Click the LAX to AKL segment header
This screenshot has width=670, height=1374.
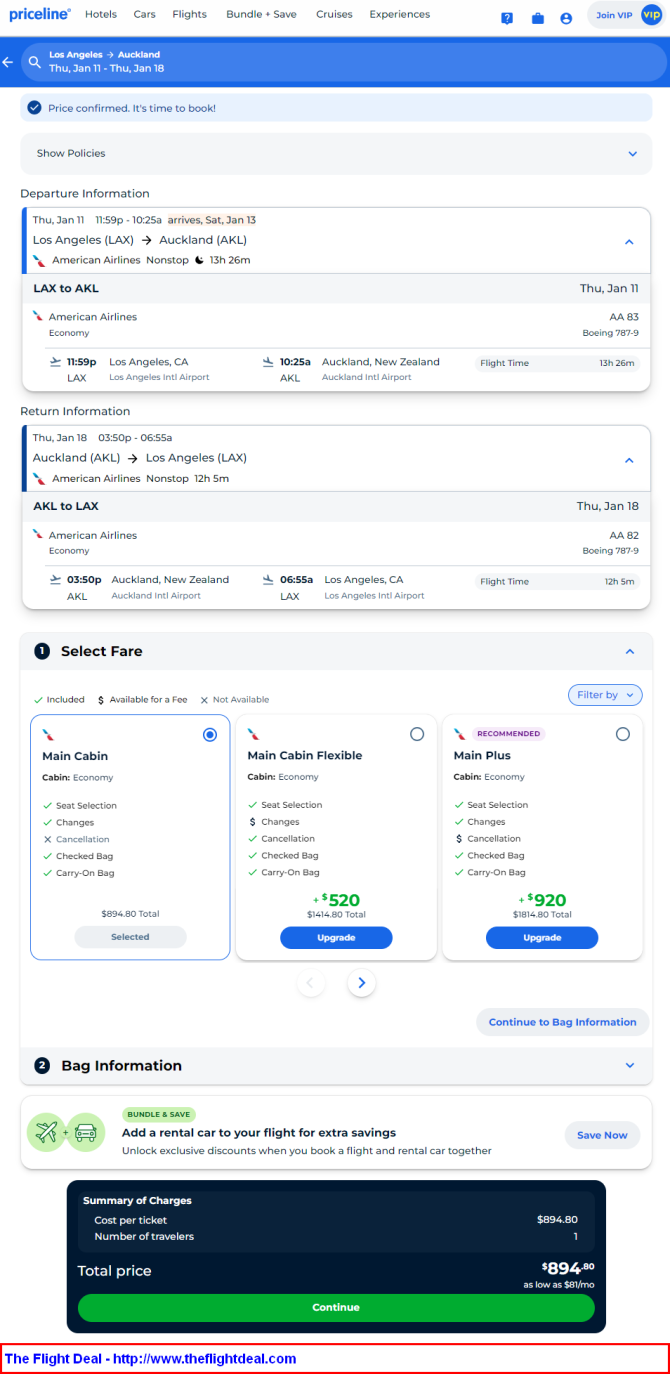click(x=336, y=288)
